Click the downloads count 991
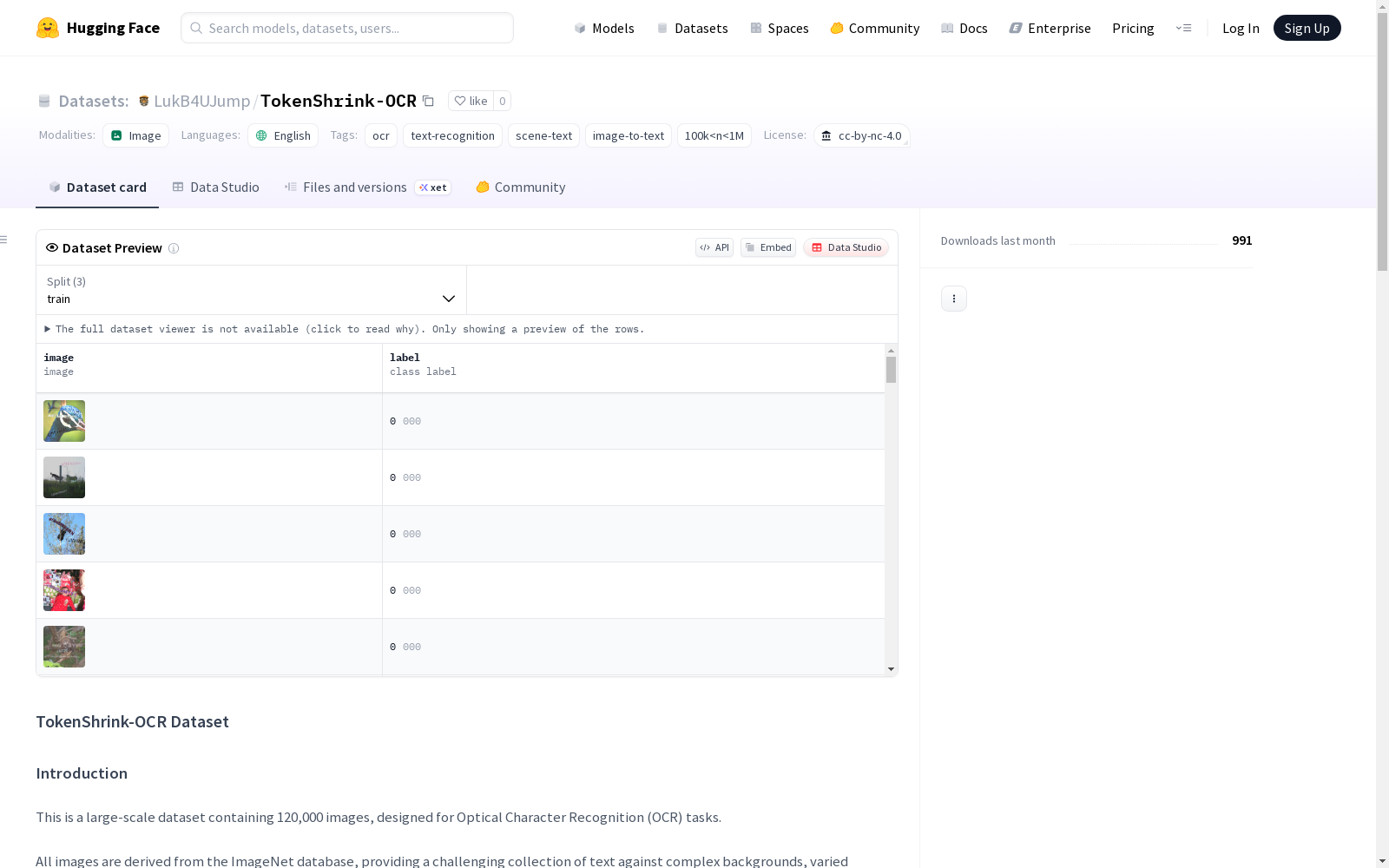Image resolution: width=1389 pixels, height=868 pixels. 1242,240
